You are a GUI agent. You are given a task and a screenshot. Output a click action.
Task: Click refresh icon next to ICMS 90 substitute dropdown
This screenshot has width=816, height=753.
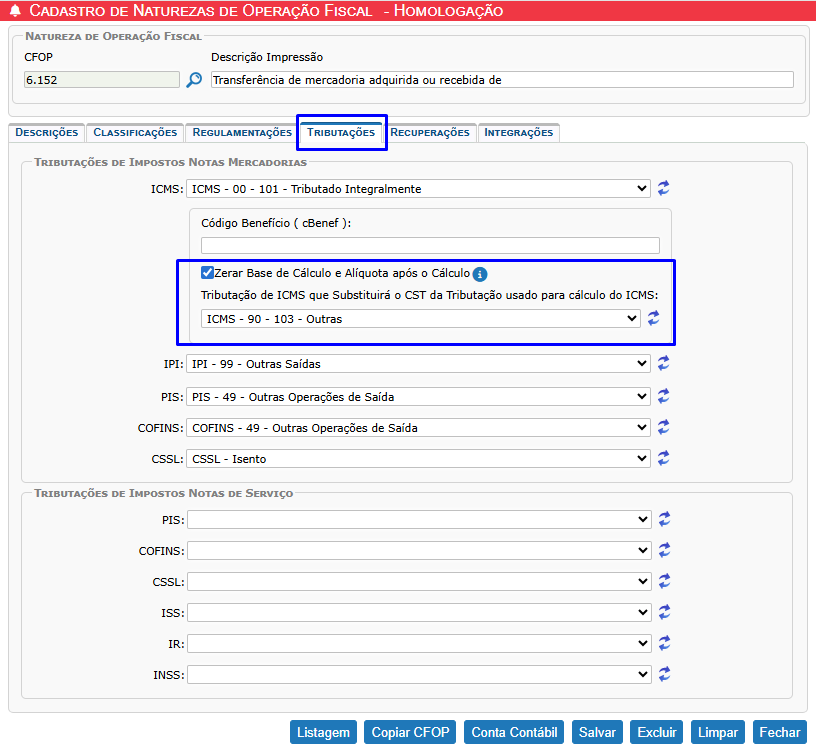pyautogui.click(x=654, y=318)
